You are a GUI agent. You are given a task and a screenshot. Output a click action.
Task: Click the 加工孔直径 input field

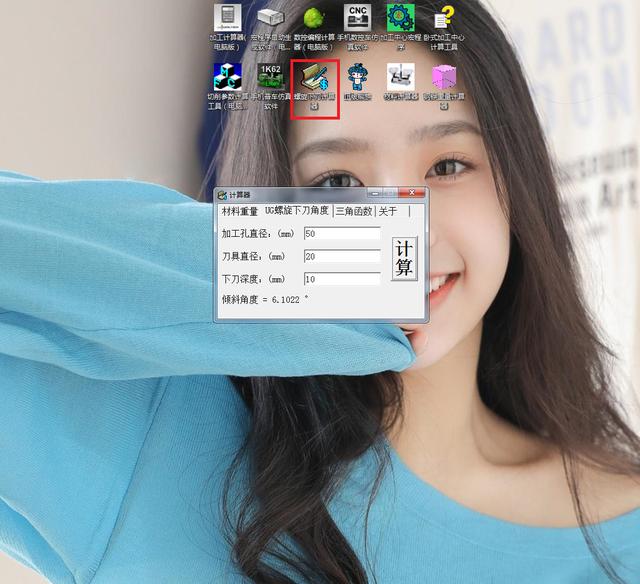click(x=341, y=234)
